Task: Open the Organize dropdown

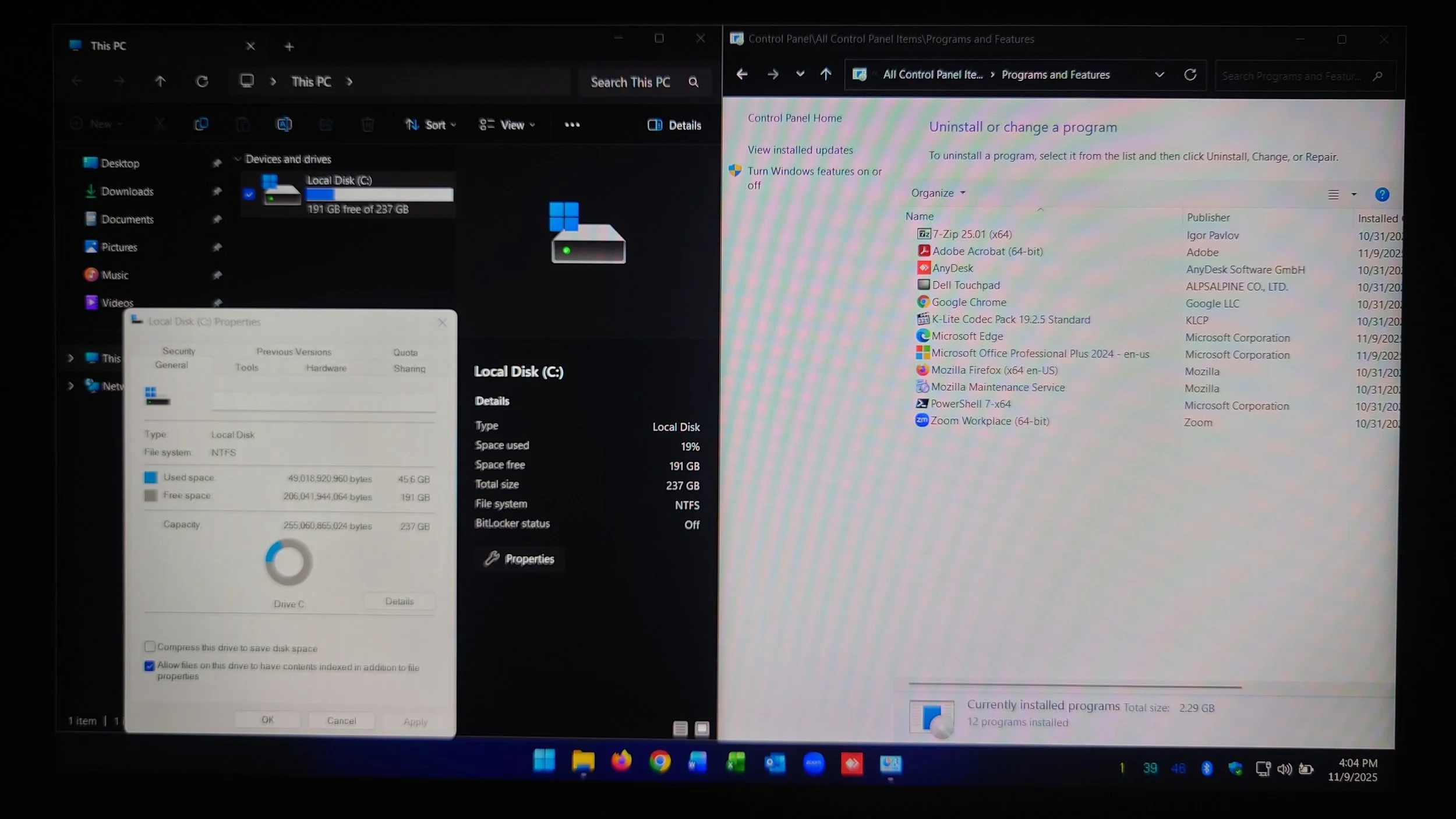Action: coord(937,193)
